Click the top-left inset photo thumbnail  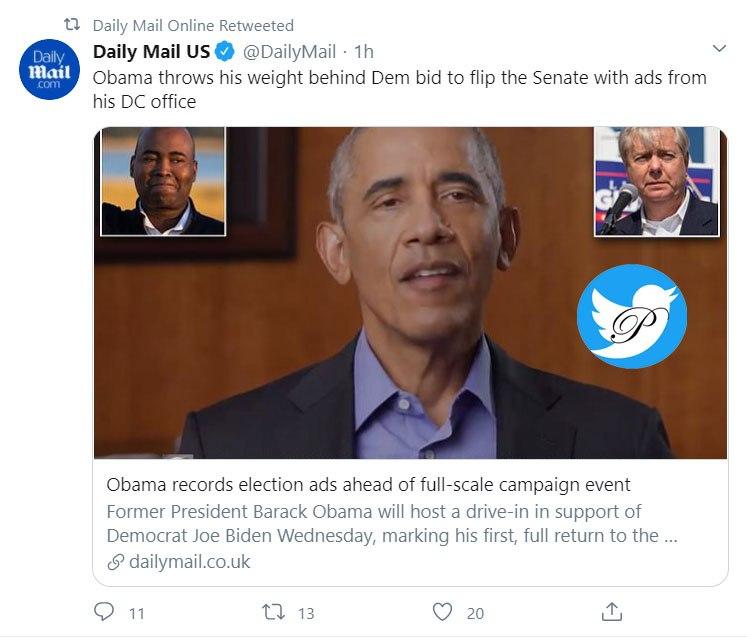coord(163,181)
